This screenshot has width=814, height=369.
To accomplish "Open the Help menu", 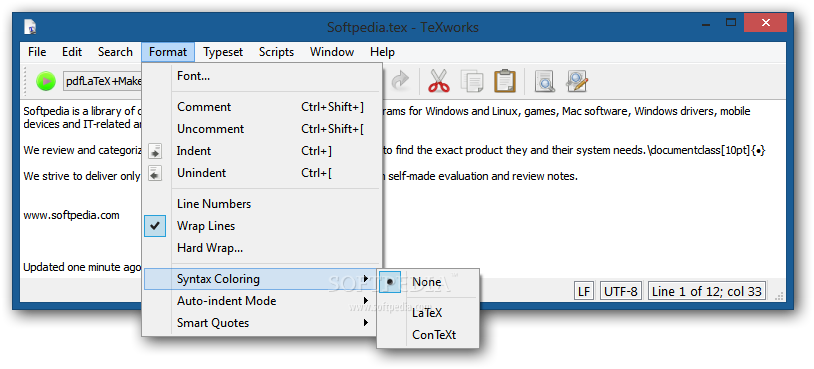I will 383,52.
